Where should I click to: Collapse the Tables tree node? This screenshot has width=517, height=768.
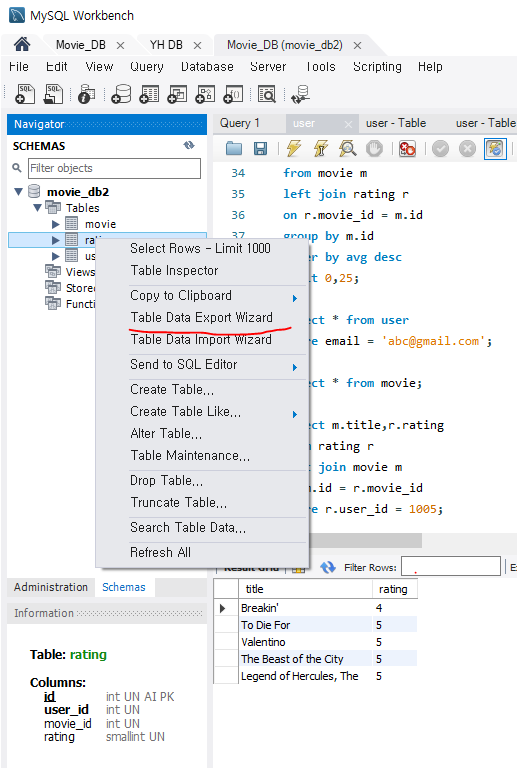point(37,208)
